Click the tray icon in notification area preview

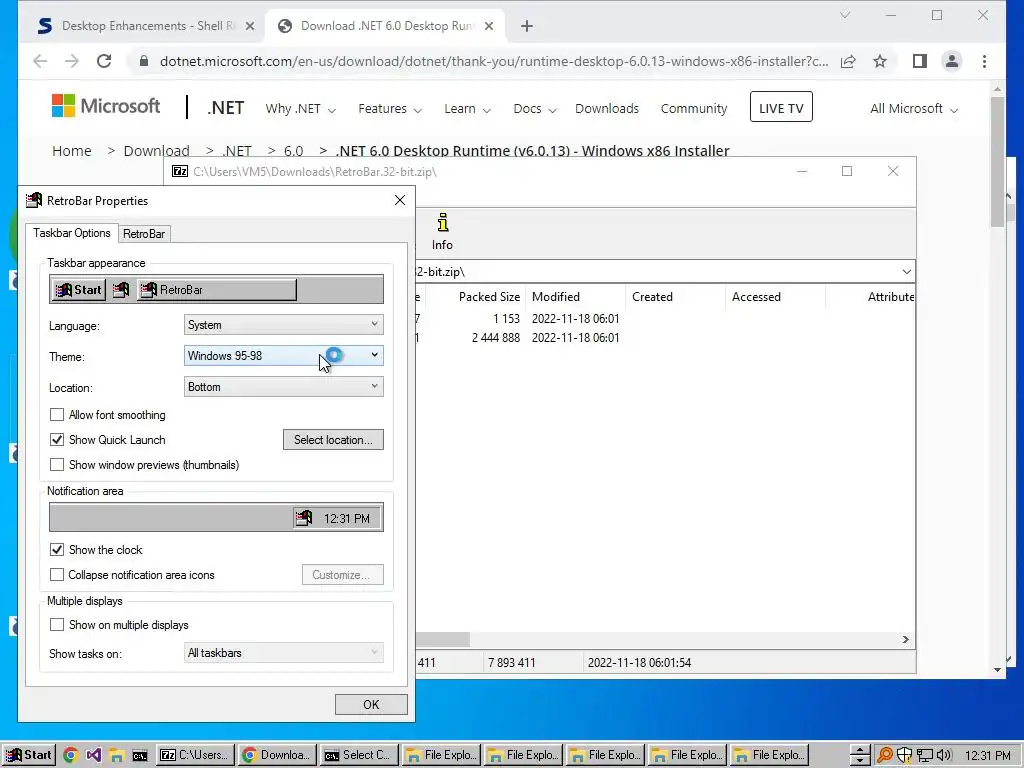[x=303, y=518]
